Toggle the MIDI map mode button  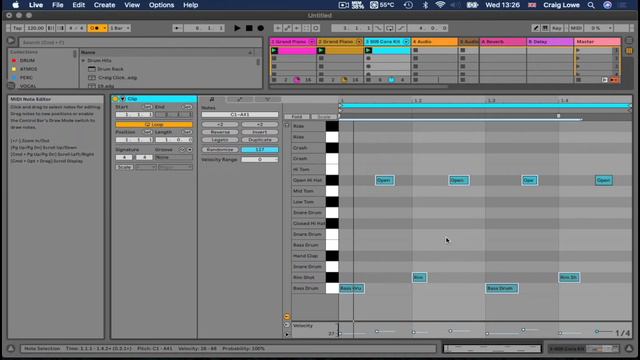click(576, 28)
